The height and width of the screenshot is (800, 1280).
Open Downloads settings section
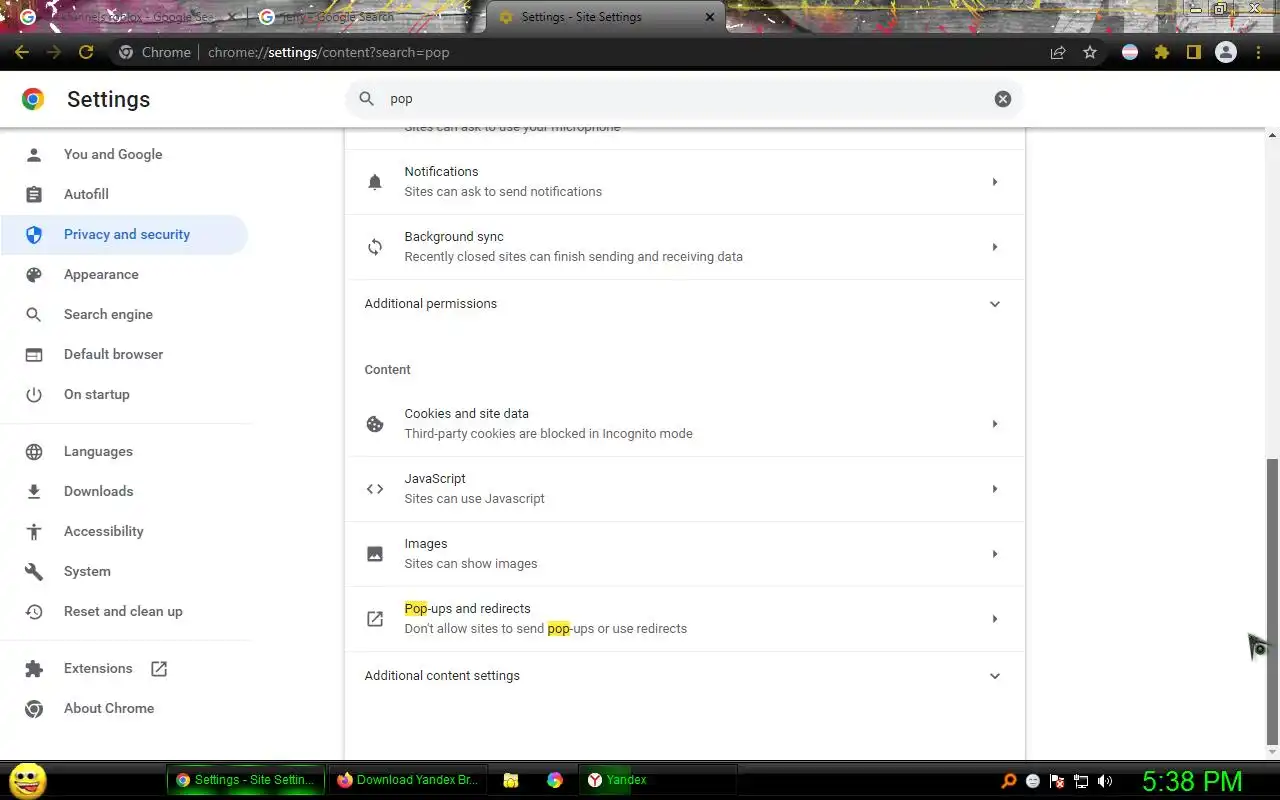(x=124, y=491)
